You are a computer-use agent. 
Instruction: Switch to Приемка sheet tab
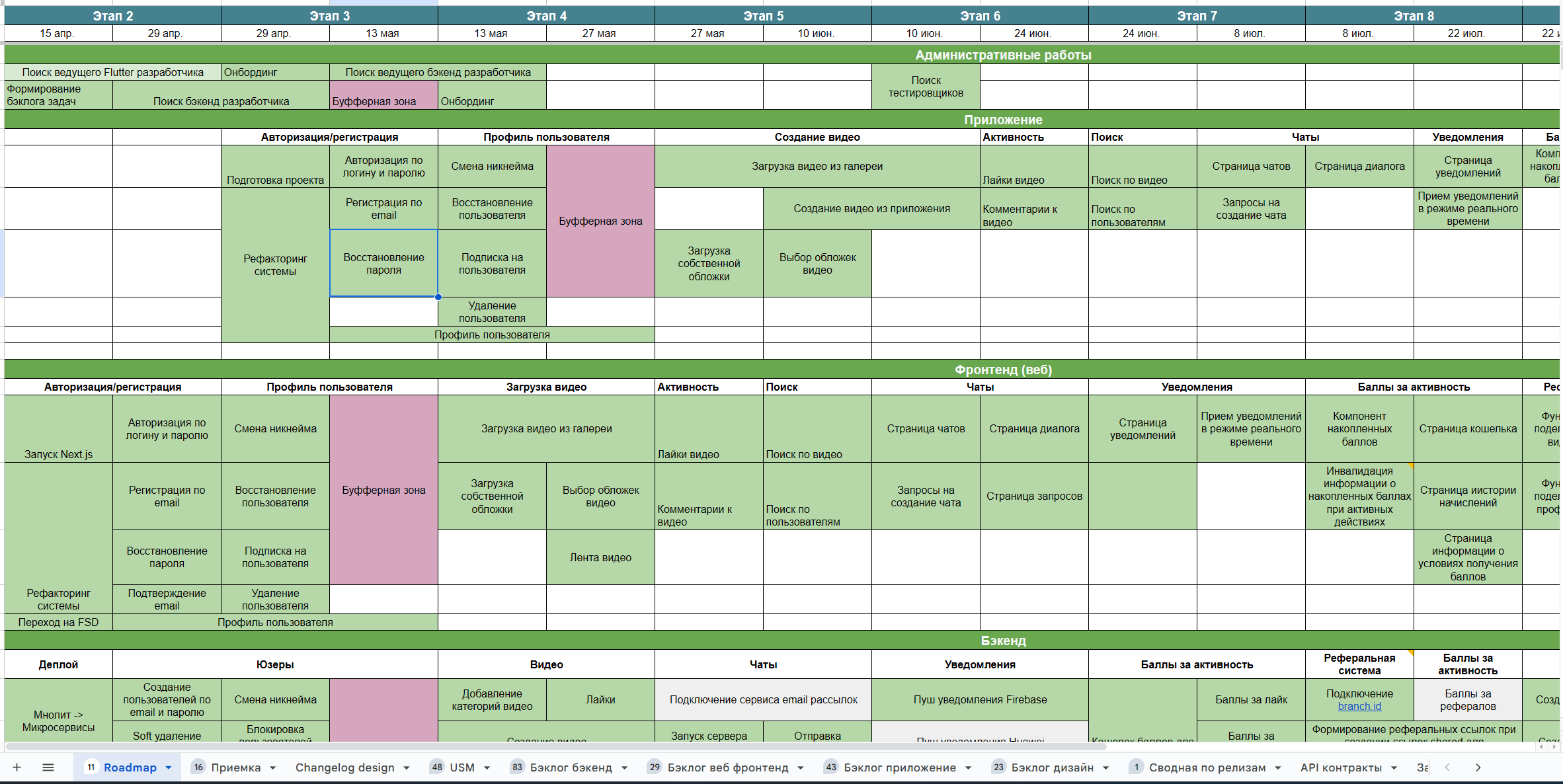[235, 767]
